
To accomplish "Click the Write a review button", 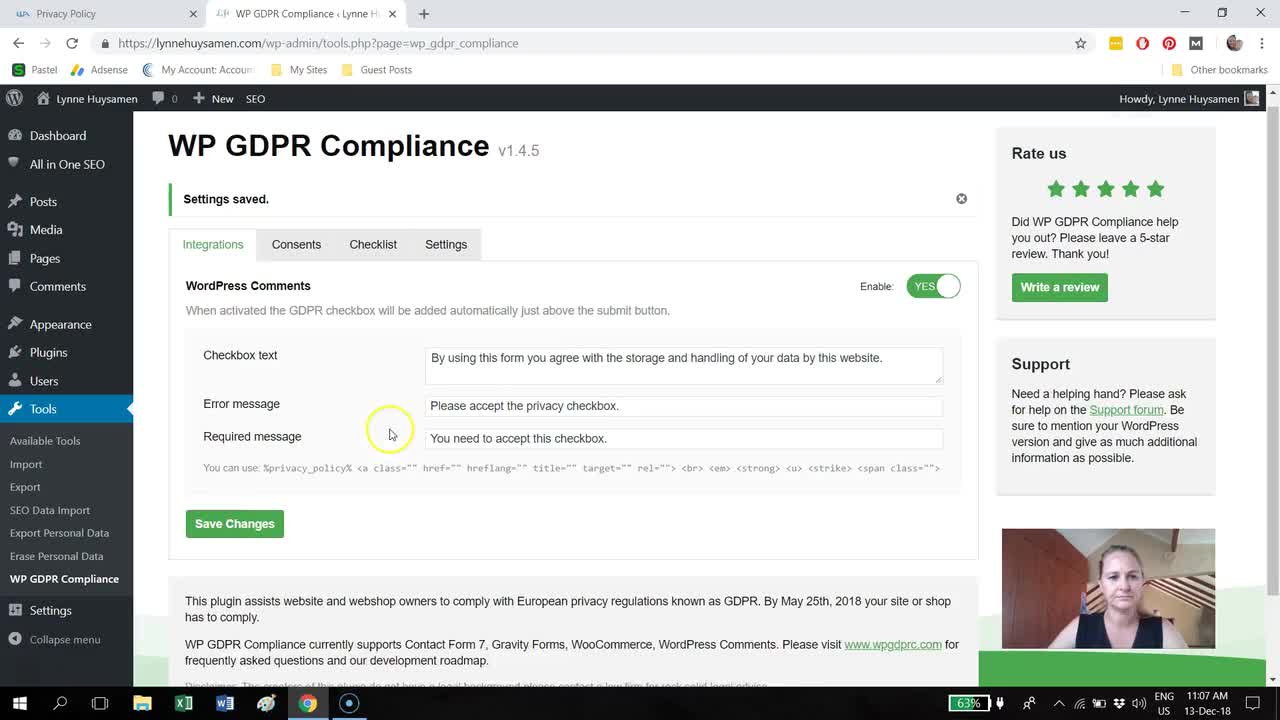I will point(1060,287).
